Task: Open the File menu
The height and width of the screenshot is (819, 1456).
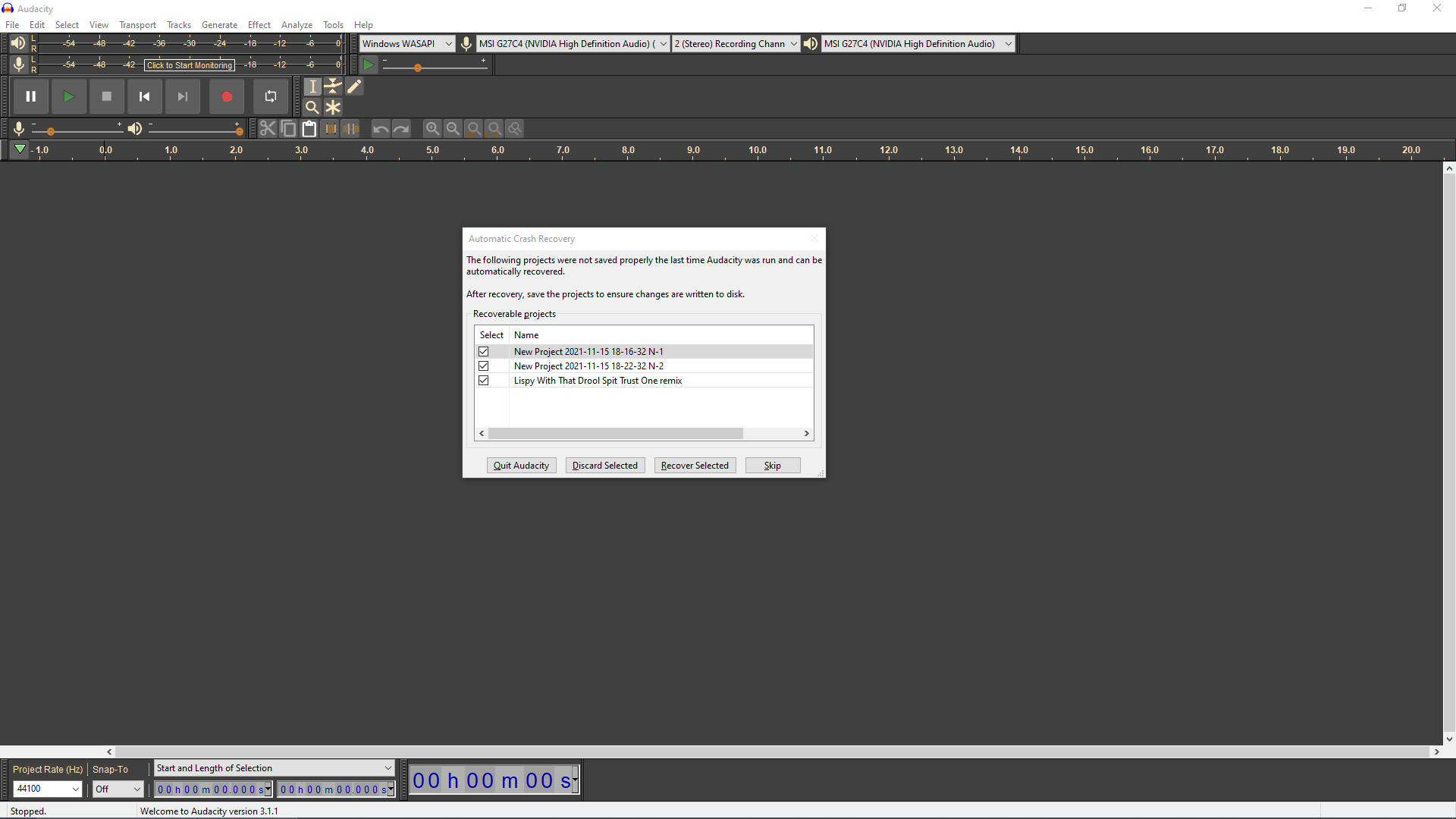Action: pos(12,25)
